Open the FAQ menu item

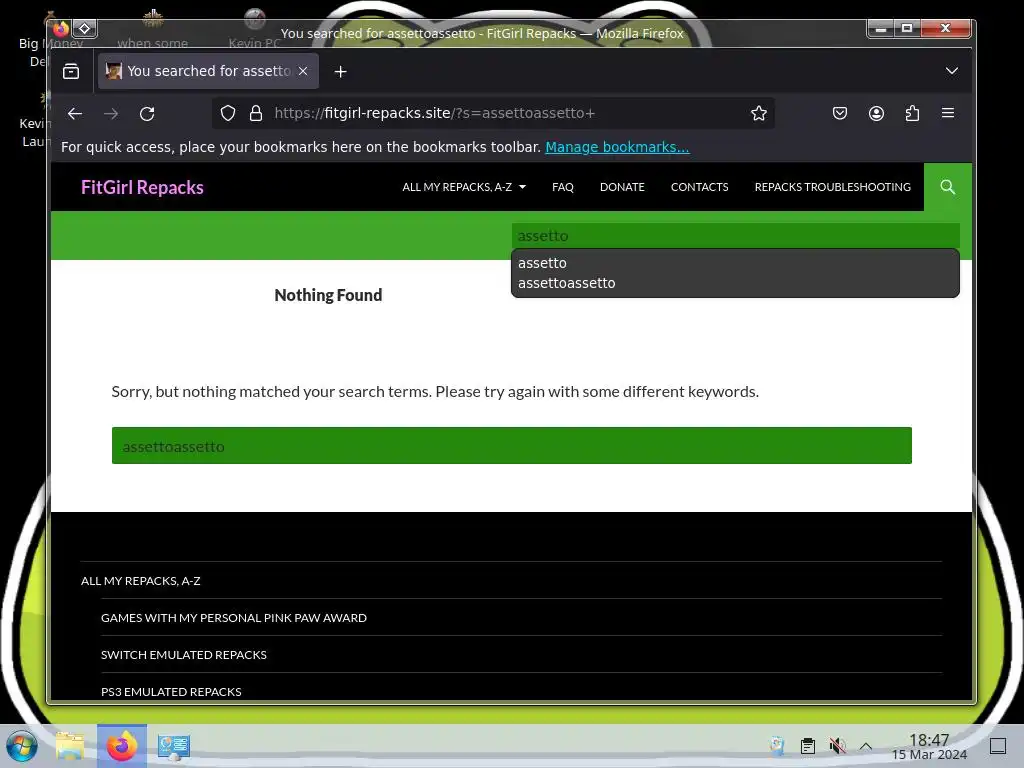point(562,187)
